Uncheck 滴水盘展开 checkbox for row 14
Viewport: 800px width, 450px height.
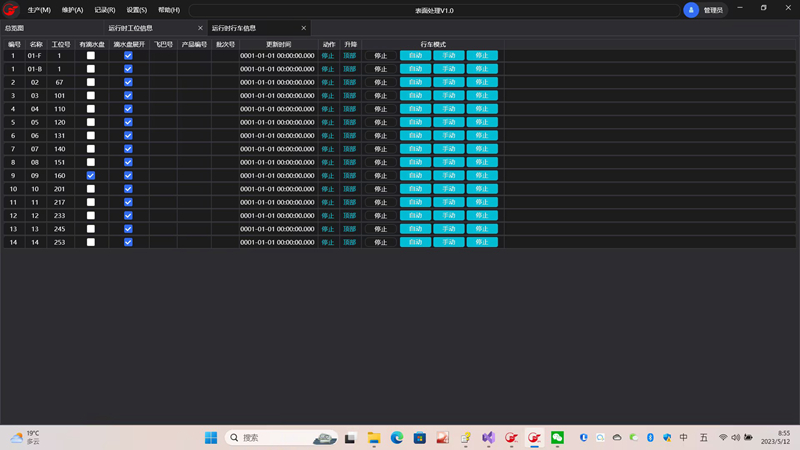(x=128, y=242)
